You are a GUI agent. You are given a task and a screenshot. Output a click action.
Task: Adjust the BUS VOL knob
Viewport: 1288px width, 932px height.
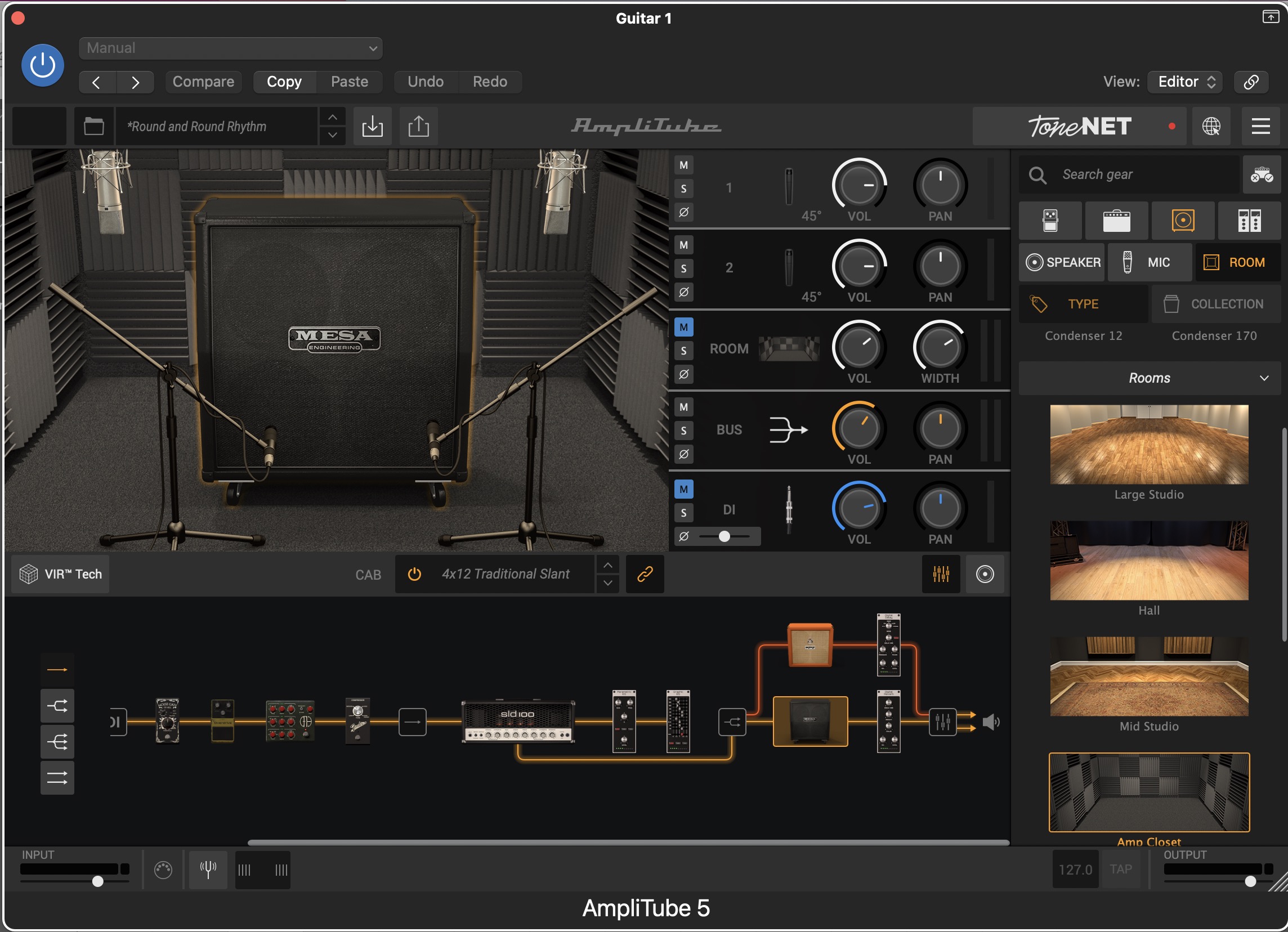[x=858, y=428]
